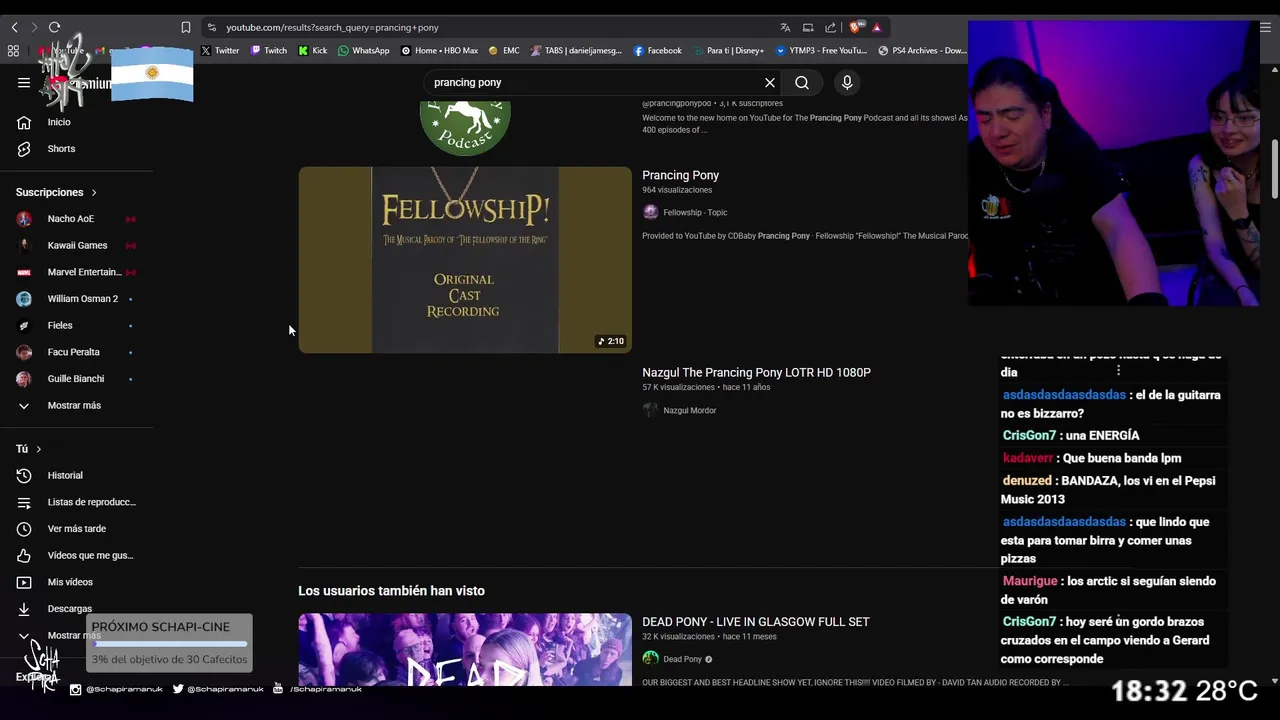Bookmark this page via bookmark icon

point(185,27)
